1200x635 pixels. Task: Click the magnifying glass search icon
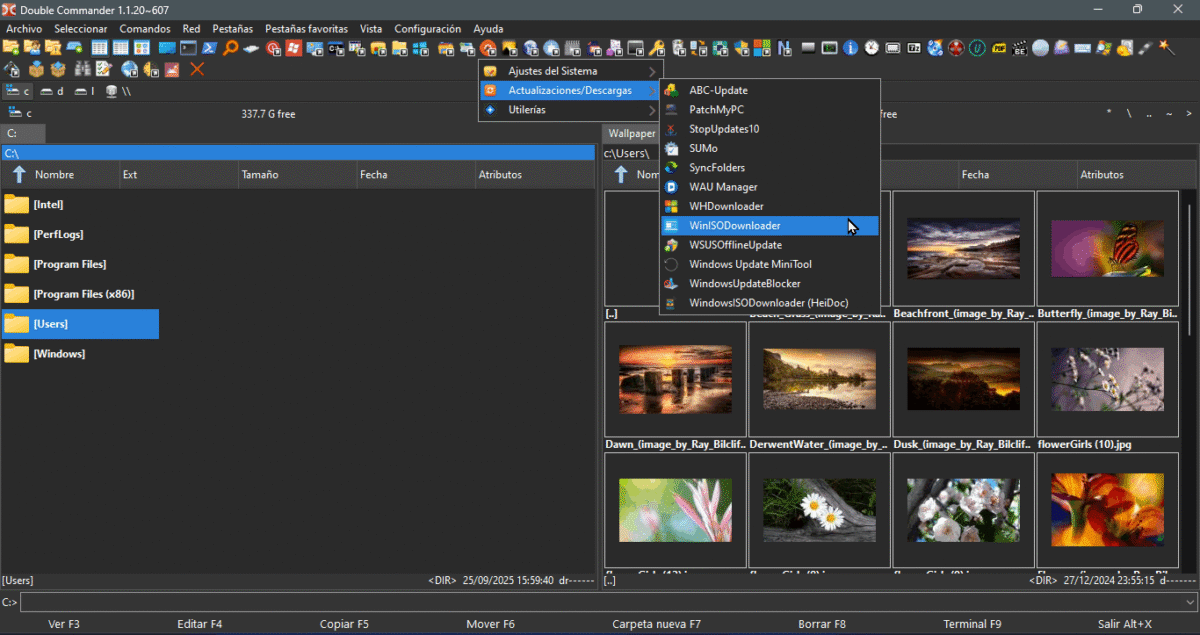coord(231,48)
